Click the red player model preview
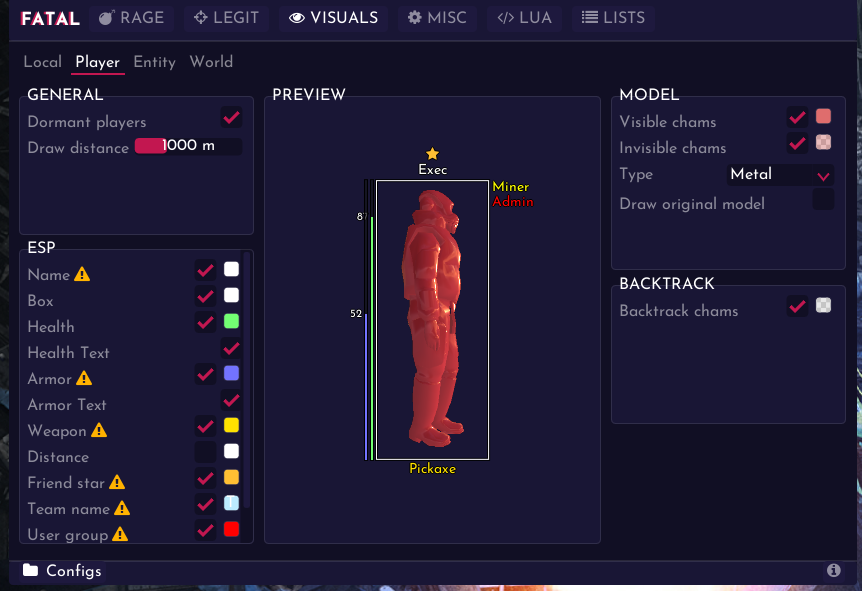The height and width of the screenshot is (591, 862). click(x=433, y=318)
